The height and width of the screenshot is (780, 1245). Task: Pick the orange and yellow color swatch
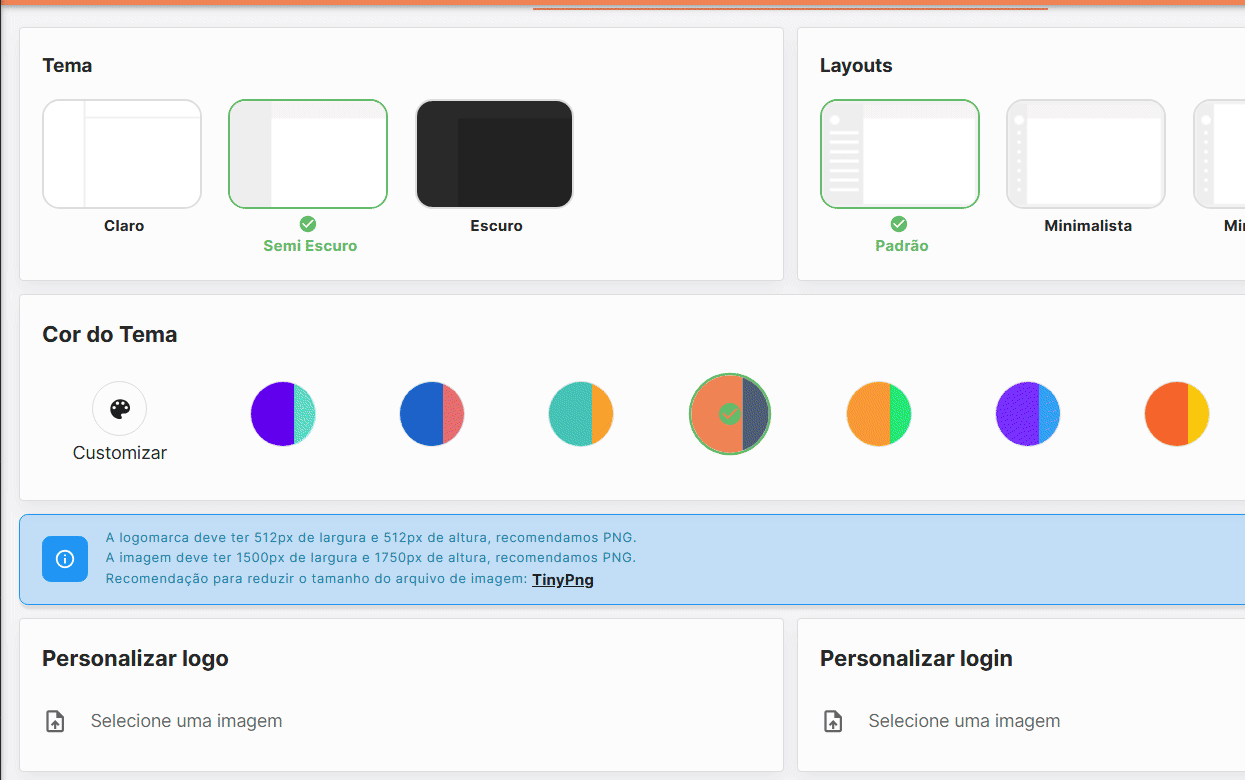pos(1177,414)
